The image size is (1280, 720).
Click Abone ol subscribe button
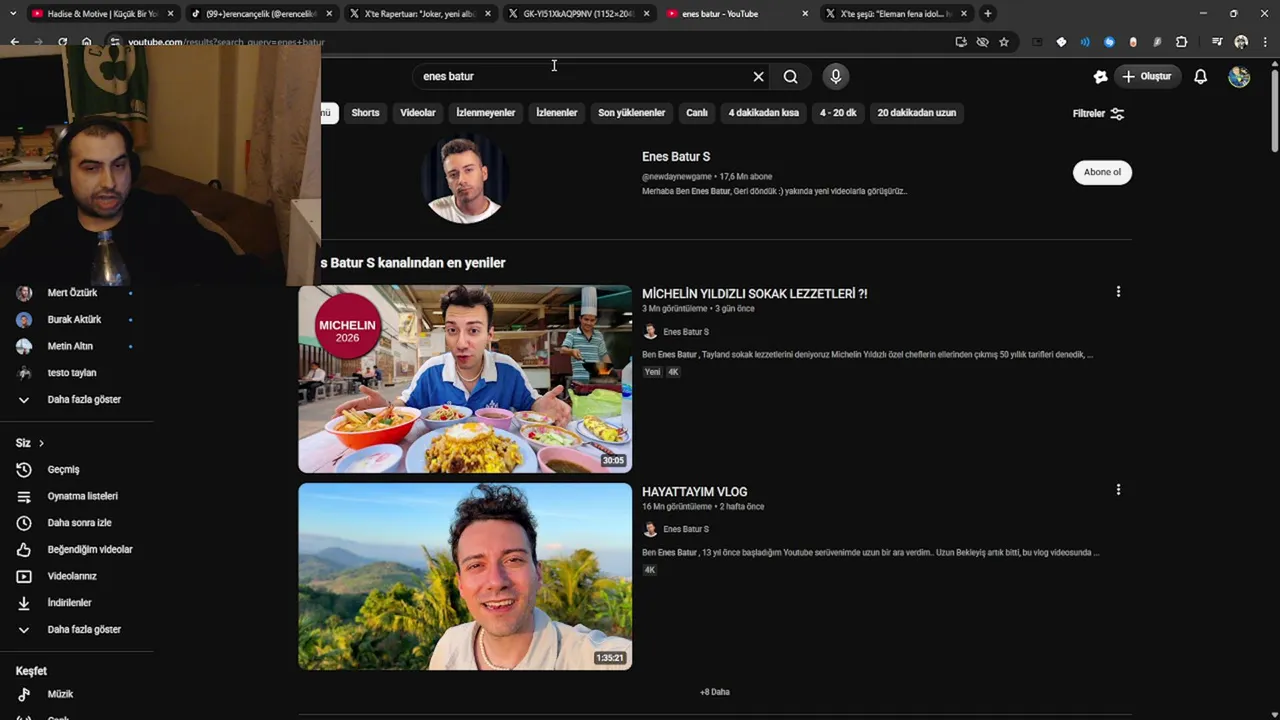1102,172
